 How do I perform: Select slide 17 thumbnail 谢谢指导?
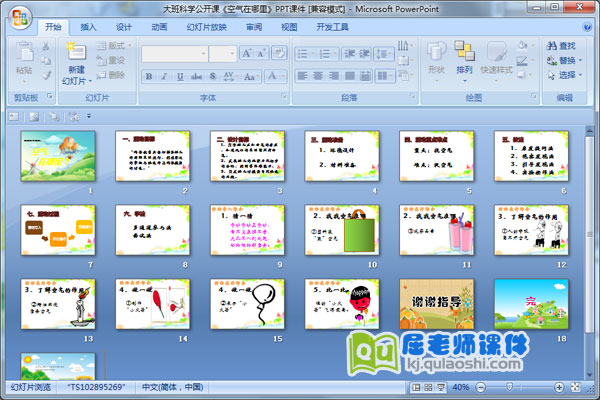click(x=435, y=304)
